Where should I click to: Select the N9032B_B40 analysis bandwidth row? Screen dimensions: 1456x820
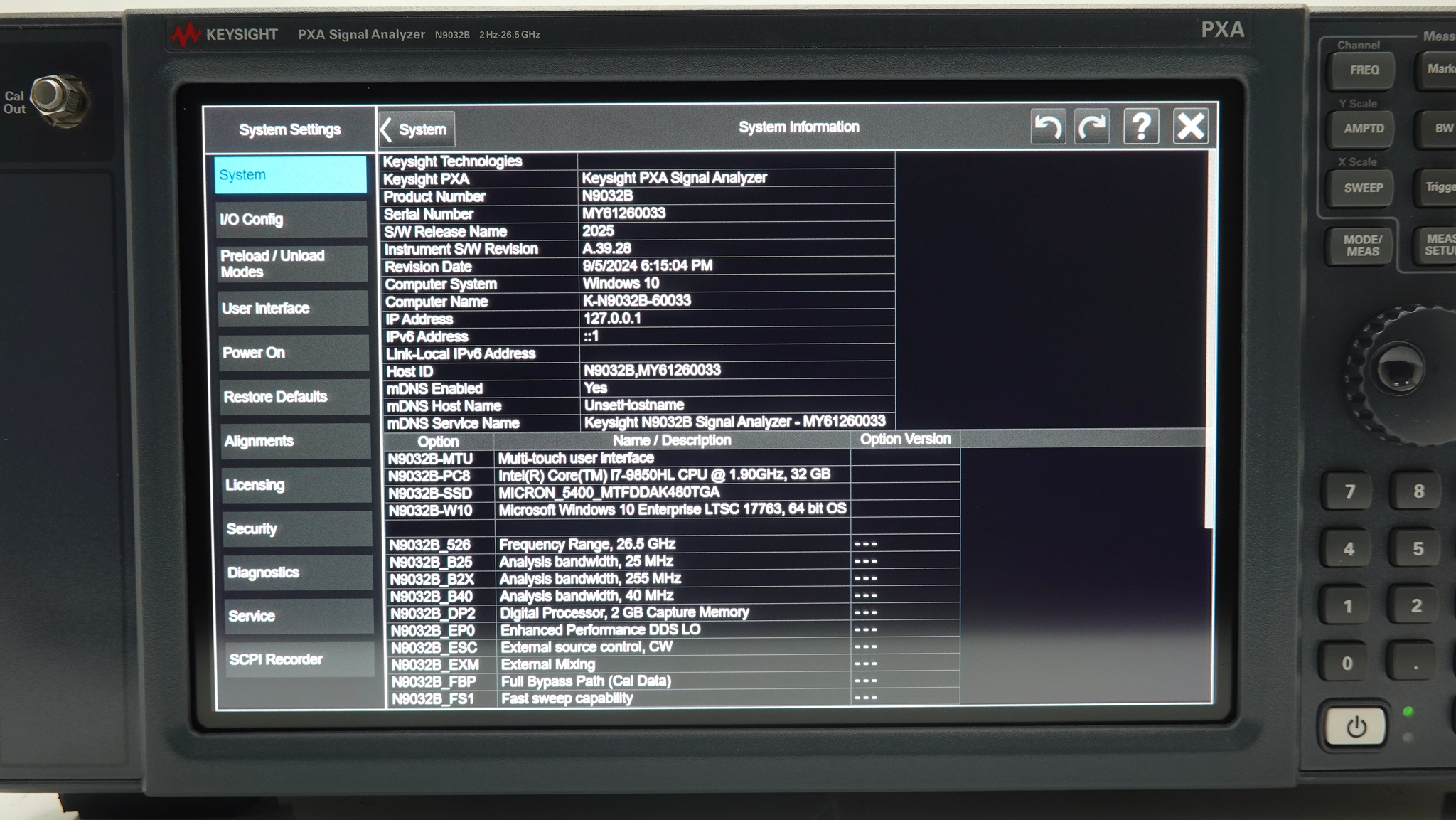[x=674, y=596]
